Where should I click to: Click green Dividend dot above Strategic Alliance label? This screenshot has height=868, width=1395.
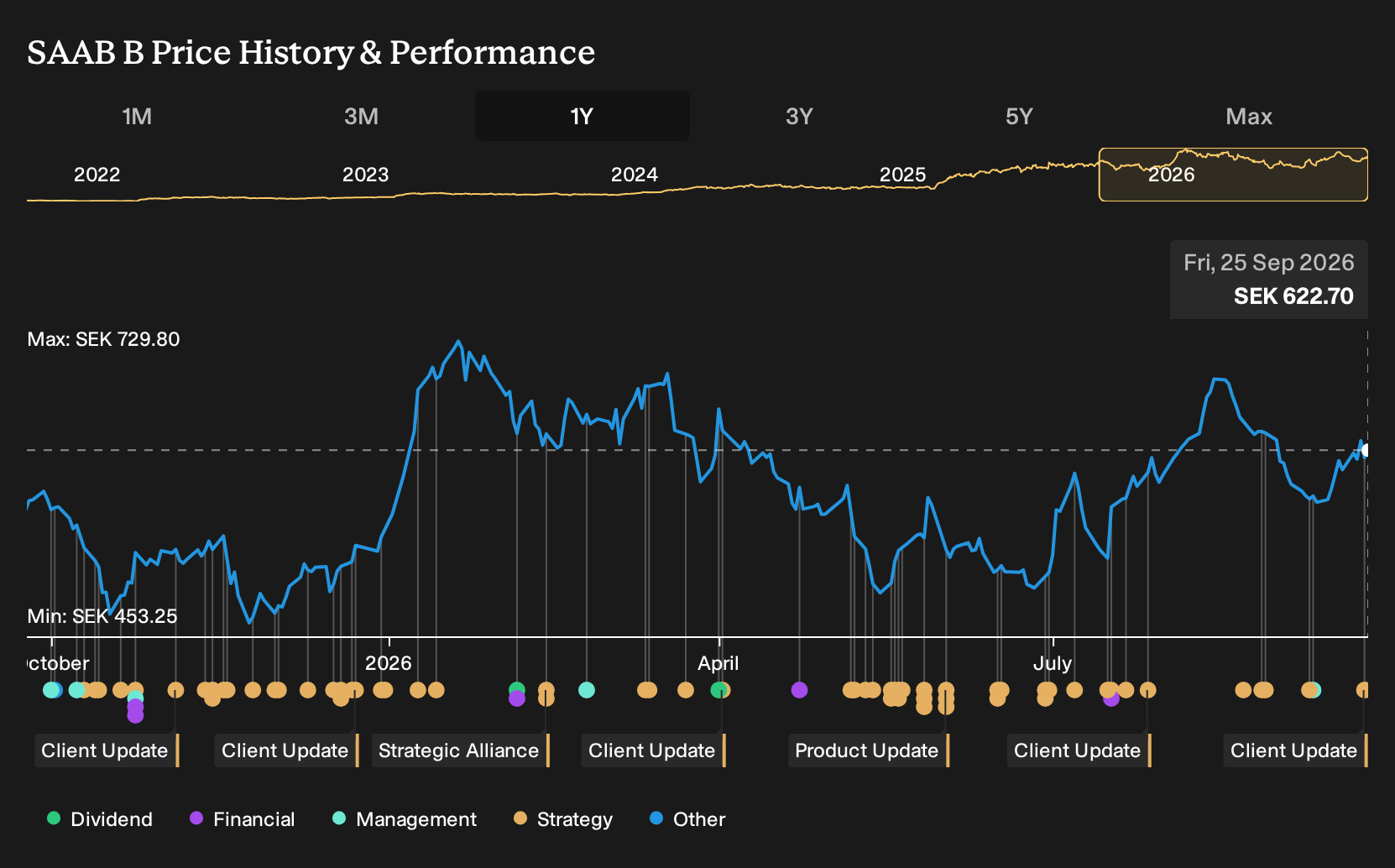517,690
